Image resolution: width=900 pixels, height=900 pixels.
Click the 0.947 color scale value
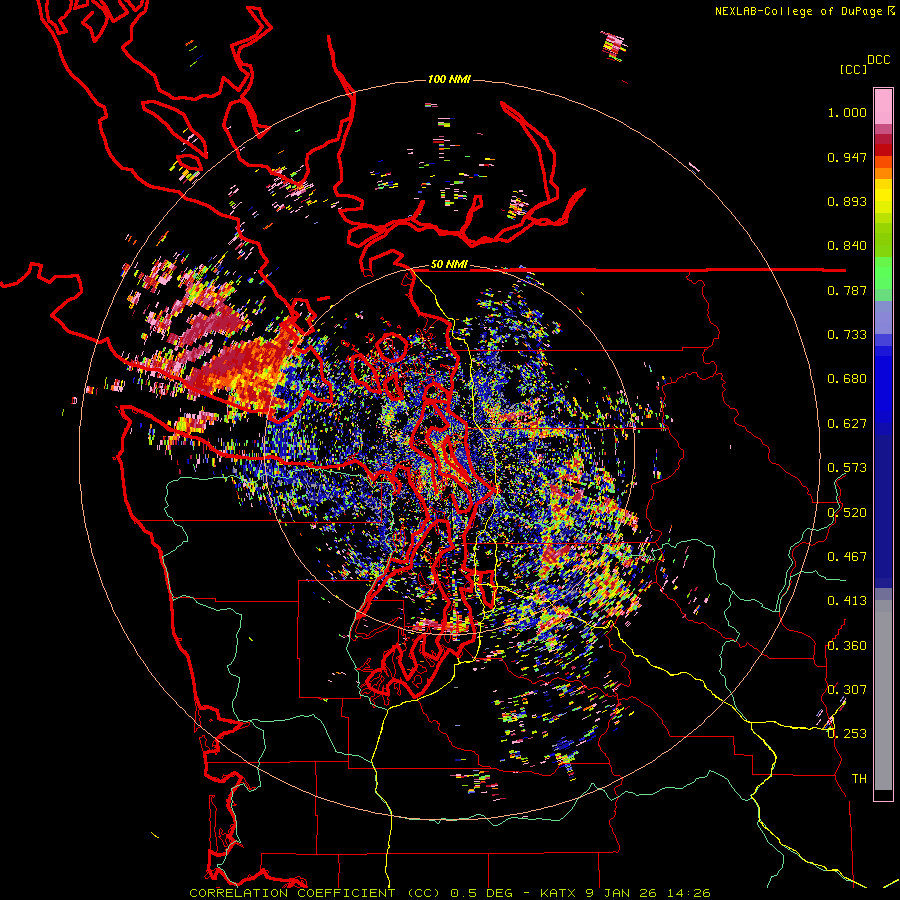tap(847, 157)
